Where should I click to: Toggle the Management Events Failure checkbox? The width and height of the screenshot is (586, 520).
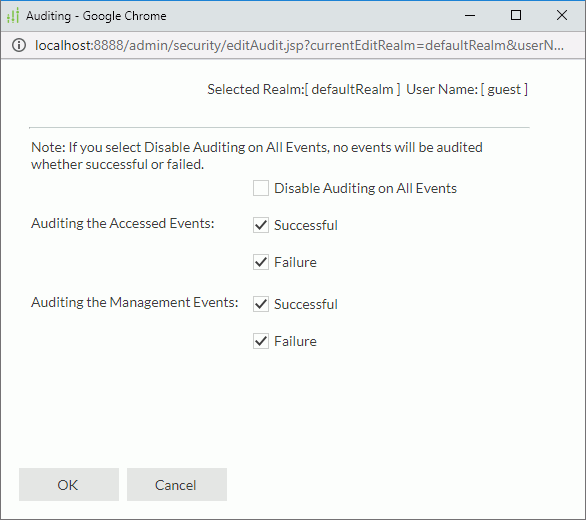tap(261, 341)
